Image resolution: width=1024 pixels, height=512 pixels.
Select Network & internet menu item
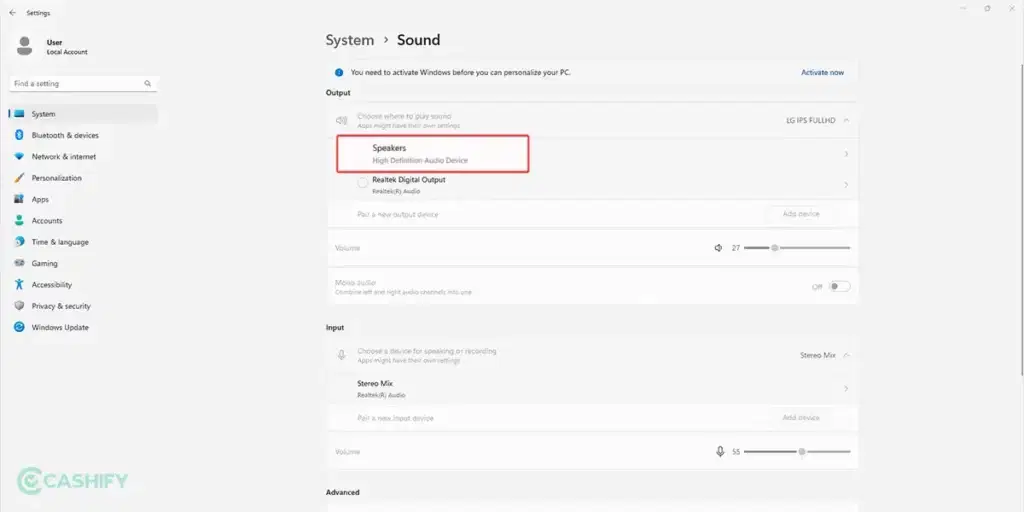(84, 157)
